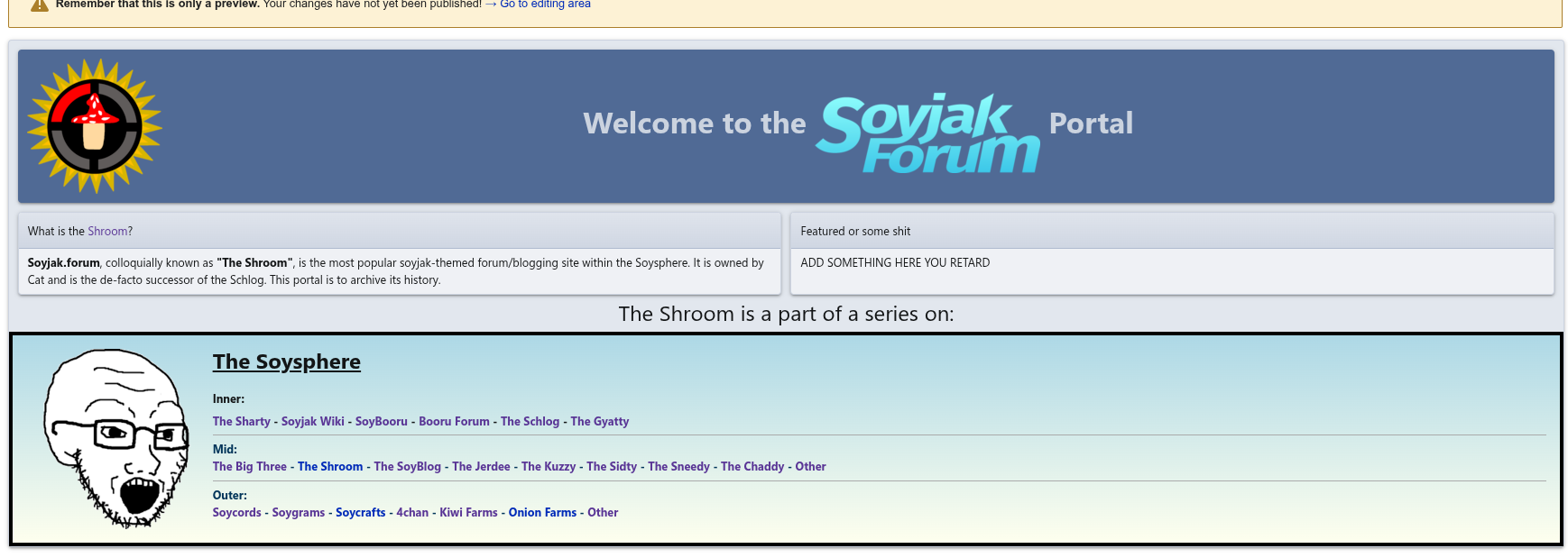Click Other link in the Outer row
This screenshot has width=1568, height=558.
tap(603, 512)
